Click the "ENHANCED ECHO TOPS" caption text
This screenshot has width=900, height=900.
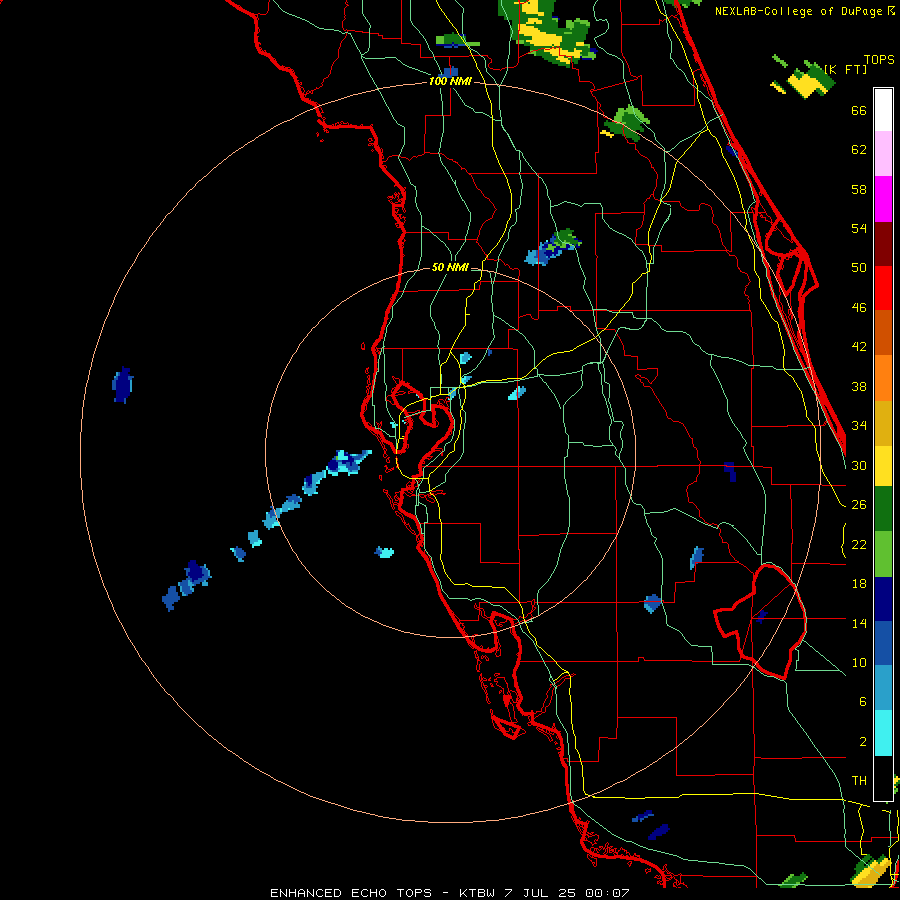[x=351, y=893]
